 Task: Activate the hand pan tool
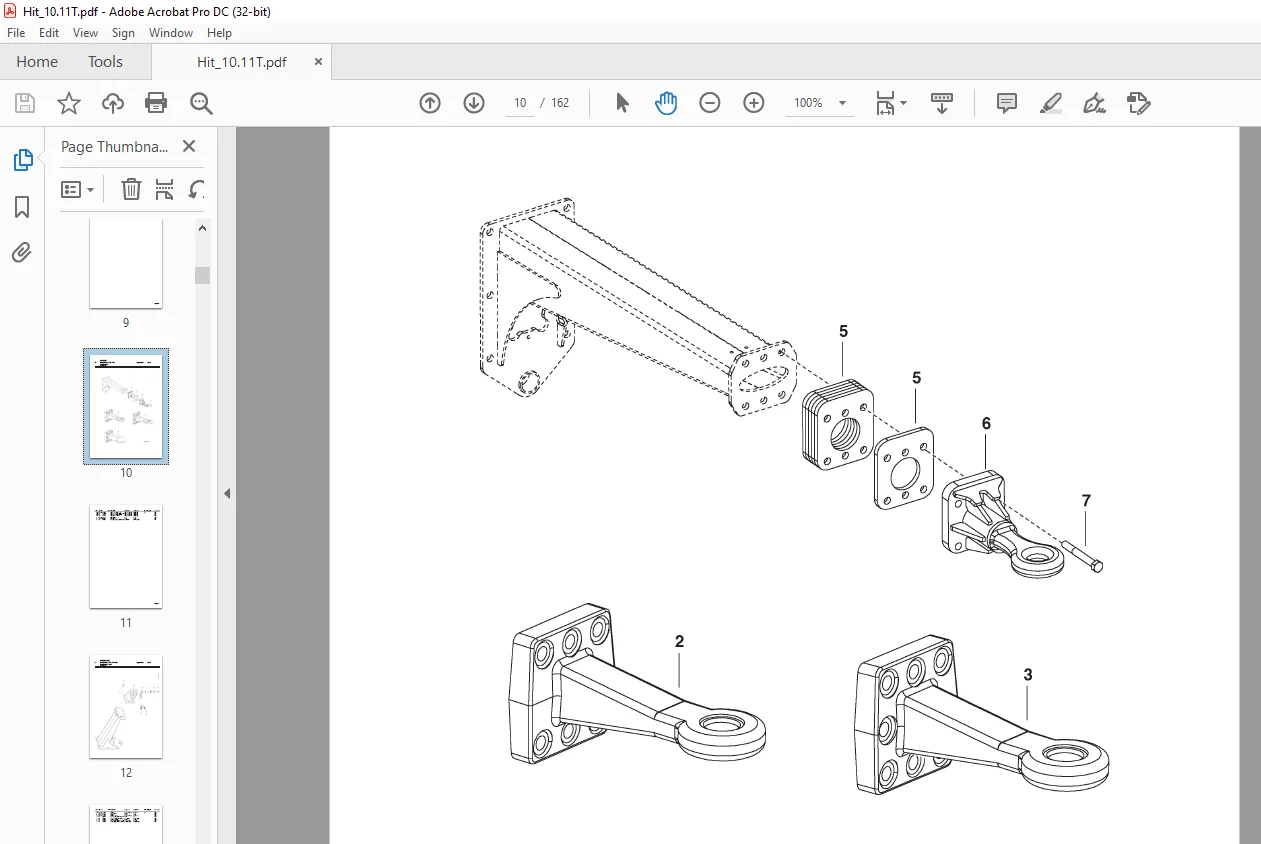(x=666, y=103)
